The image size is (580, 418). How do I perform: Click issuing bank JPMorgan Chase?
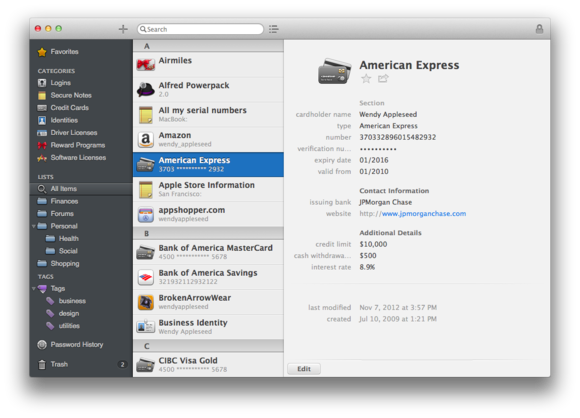pyautogui.click(x=385, y=202)
